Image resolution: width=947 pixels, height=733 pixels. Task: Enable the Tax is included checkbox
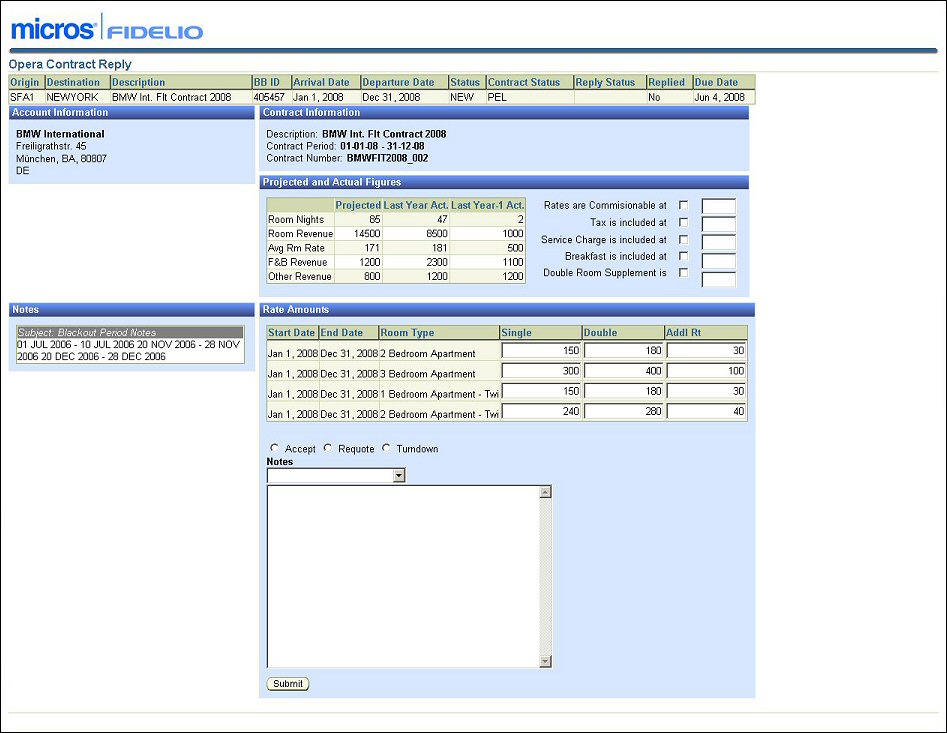(684, 222)
